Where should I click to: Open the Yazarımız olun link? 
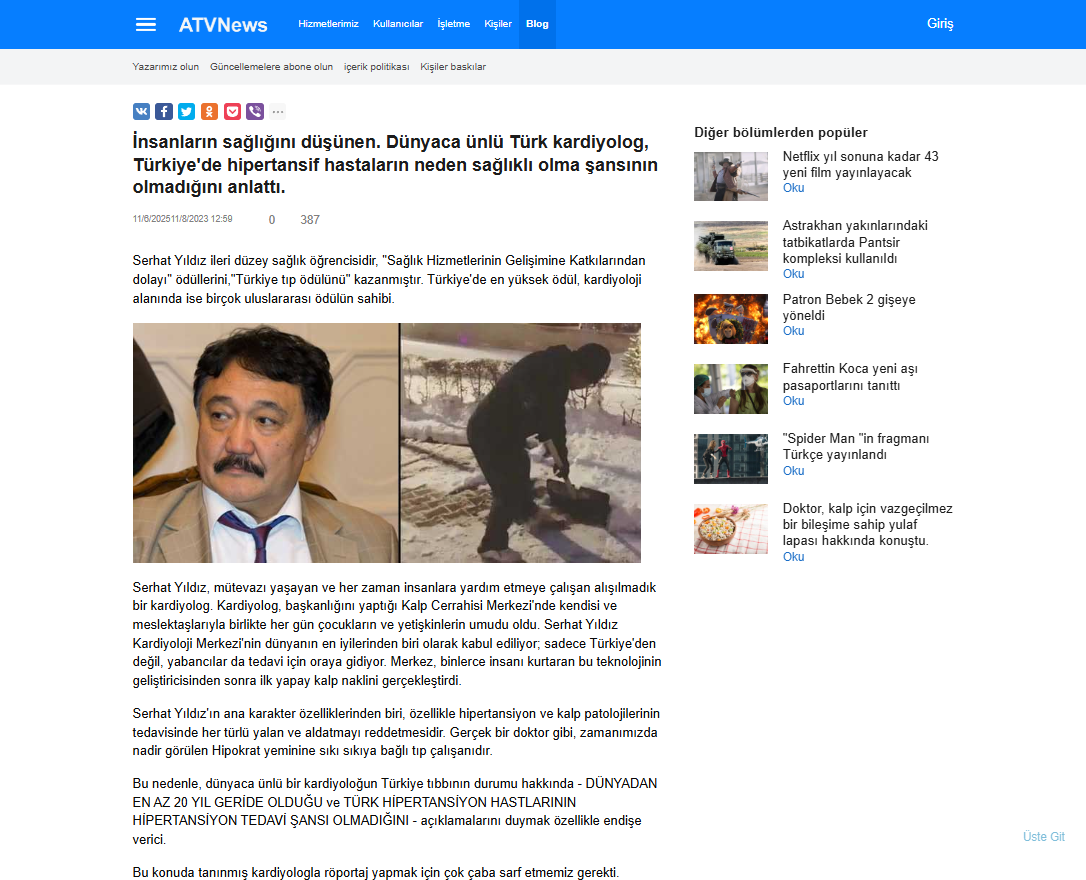166,67
